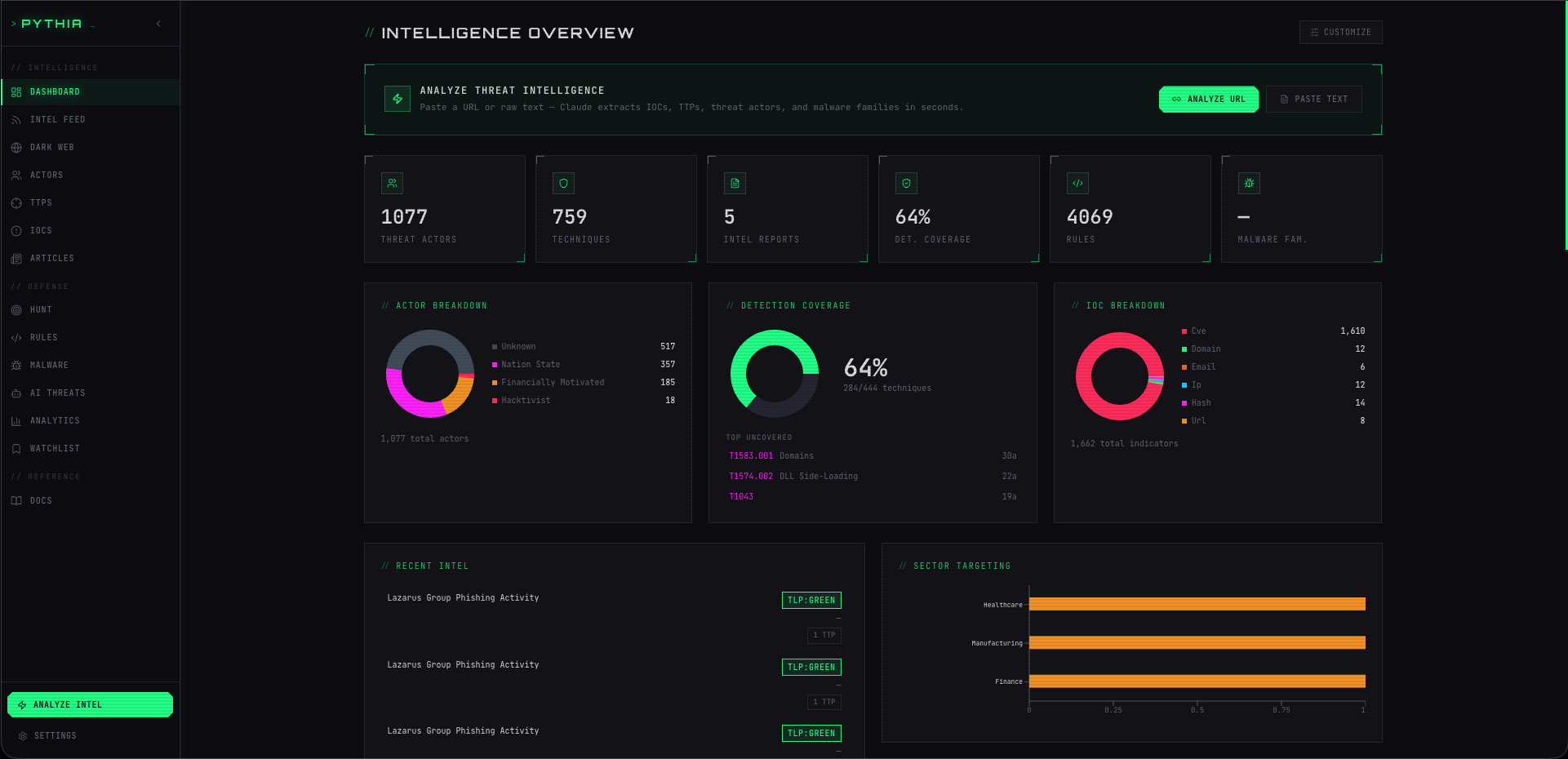Click the Detection Coverage donut chart
This screenshot has height=759, width=1568.
(775, 374)
